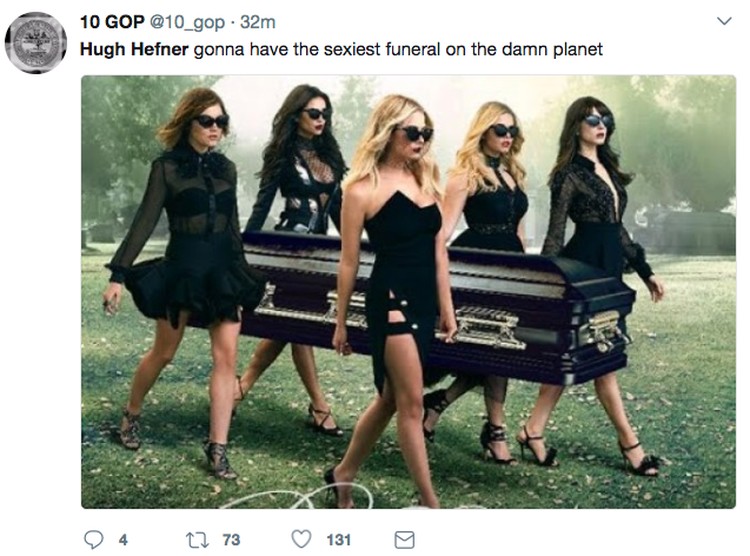Open the 10 GOP profile avatar
Screen dimensions: 750x556
pos(36,43)
